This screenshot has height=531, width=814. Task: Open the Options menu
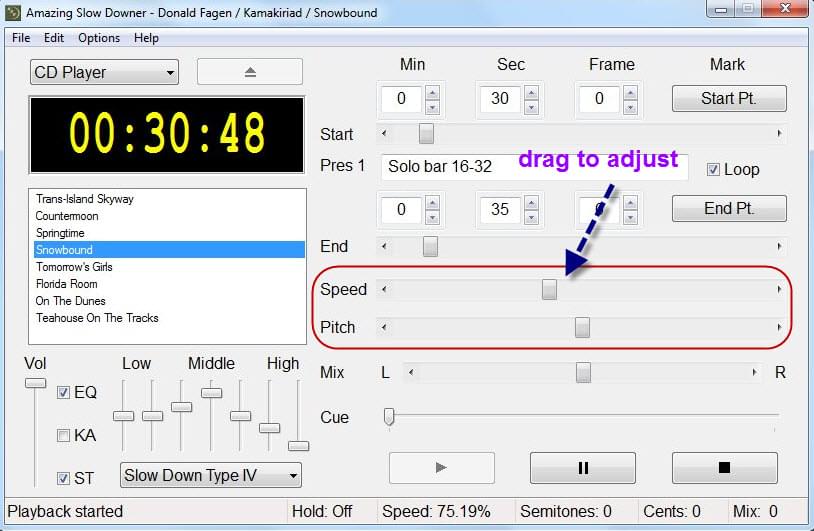[99, 38]
